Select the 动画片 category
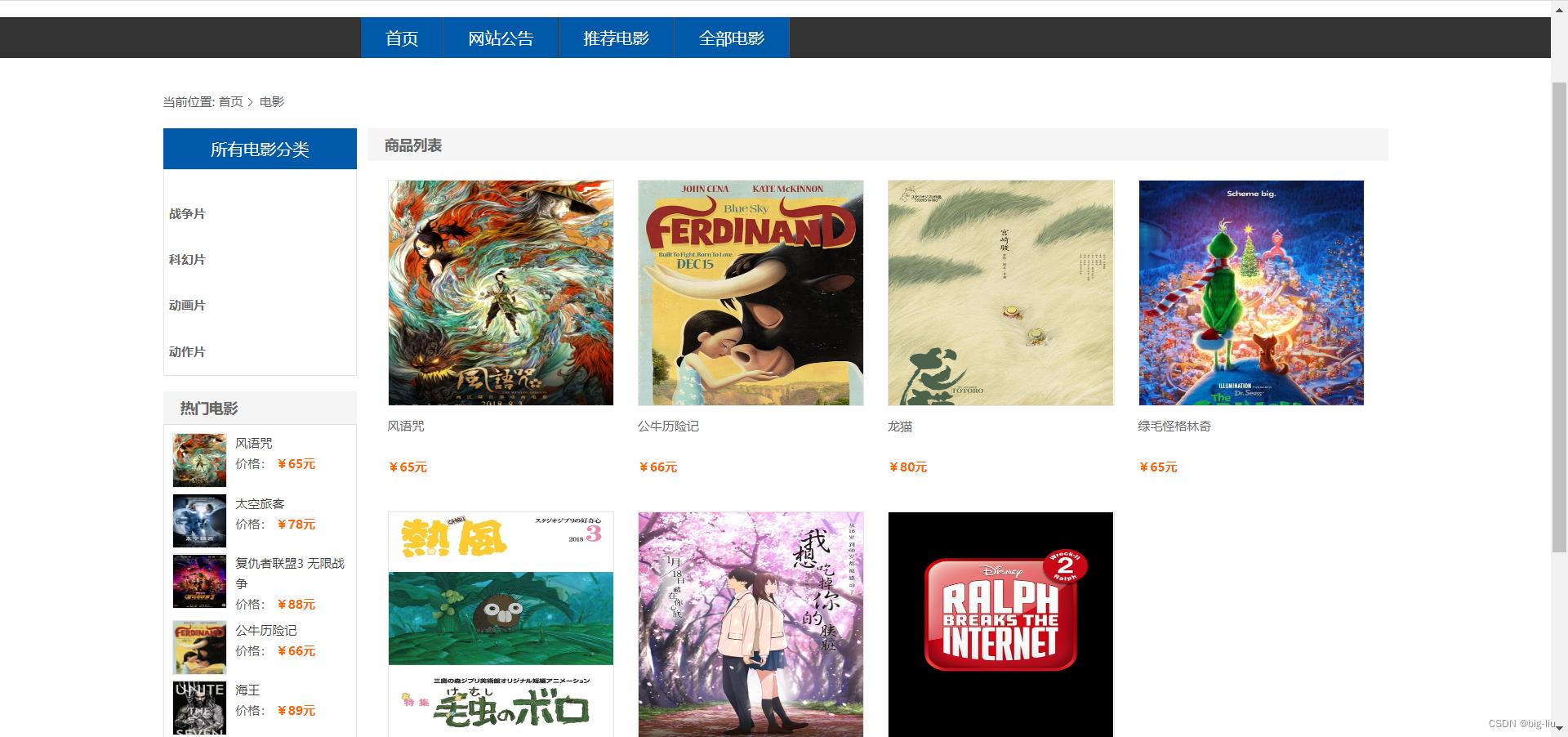This screenshot has height=737, width=1568. point(187,306)
